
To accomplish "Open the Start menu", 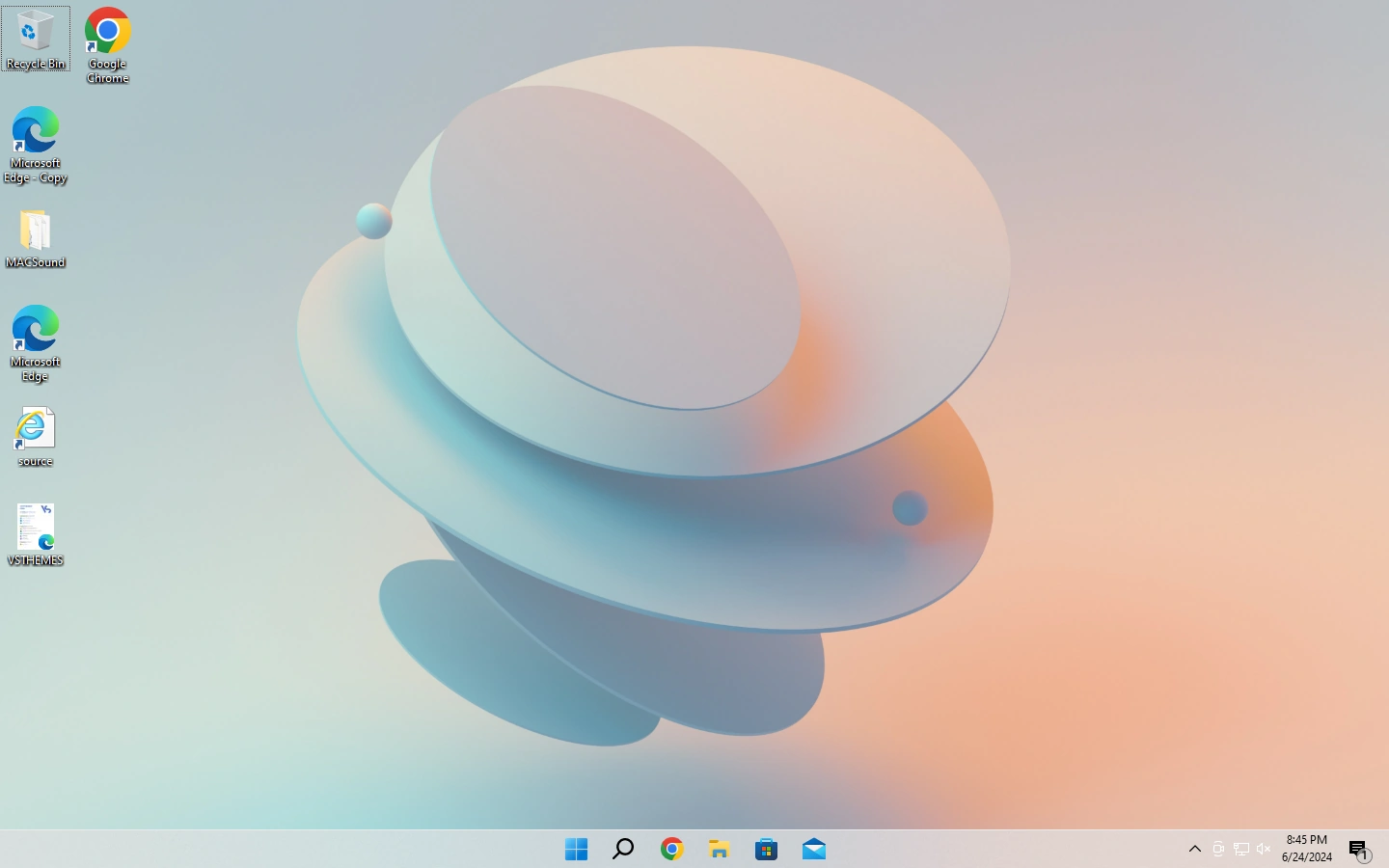I will (x=576, y=850).
